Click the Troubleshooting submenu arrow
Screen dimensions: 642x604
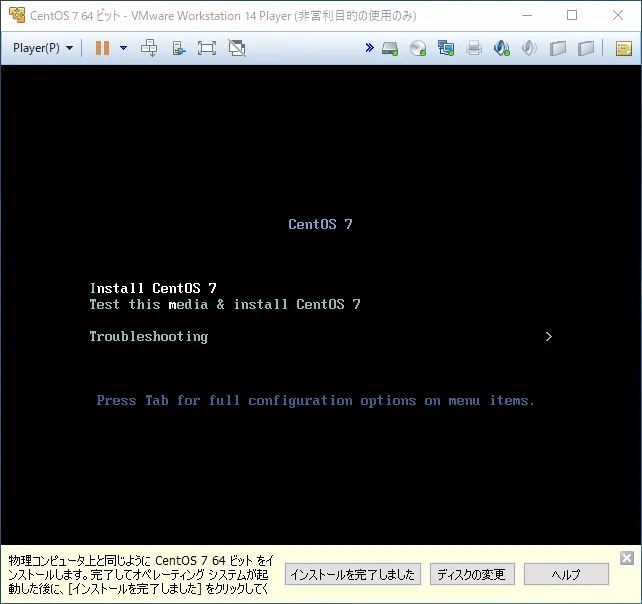[549, 337]
